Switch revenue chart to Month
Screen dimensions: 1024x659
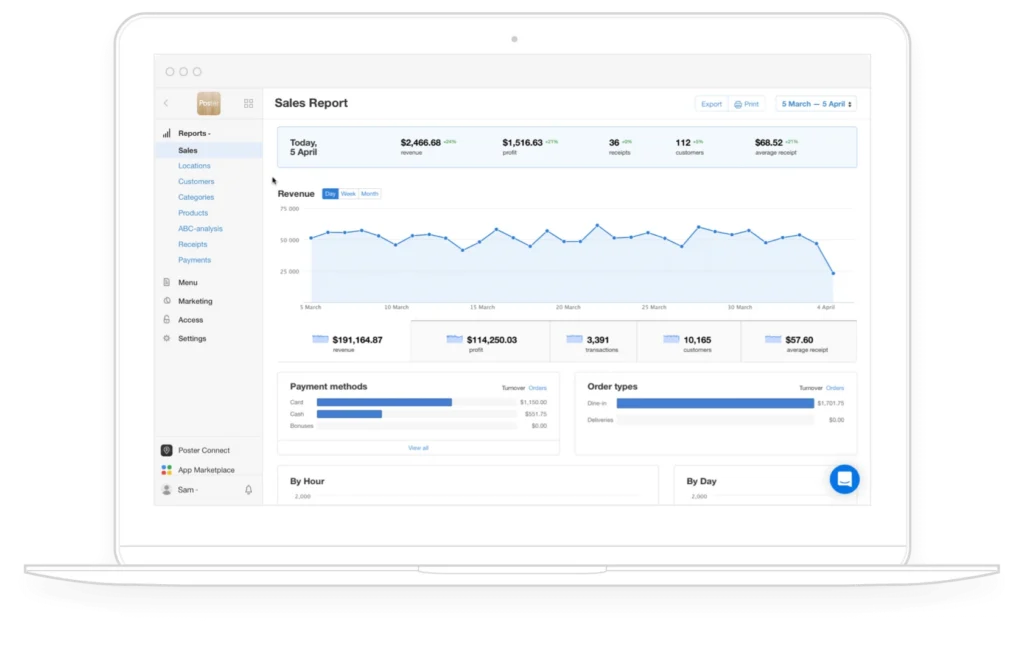coord(370,194)
